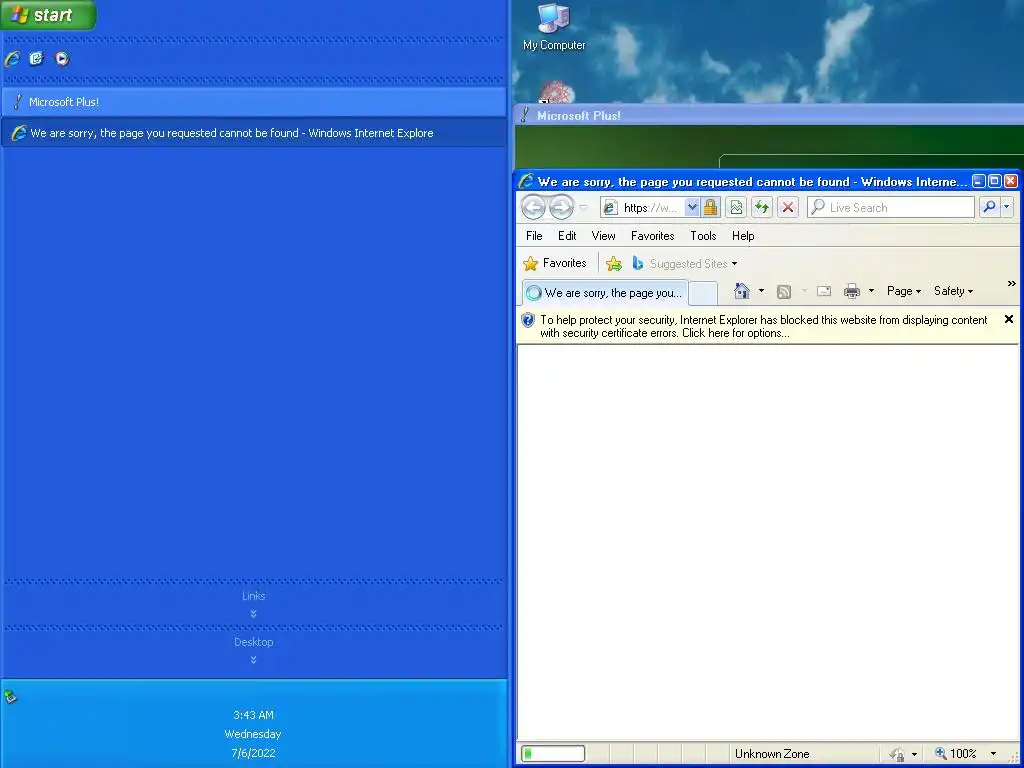Click the Wednesday day label on taskbar

tap(253, 734)
